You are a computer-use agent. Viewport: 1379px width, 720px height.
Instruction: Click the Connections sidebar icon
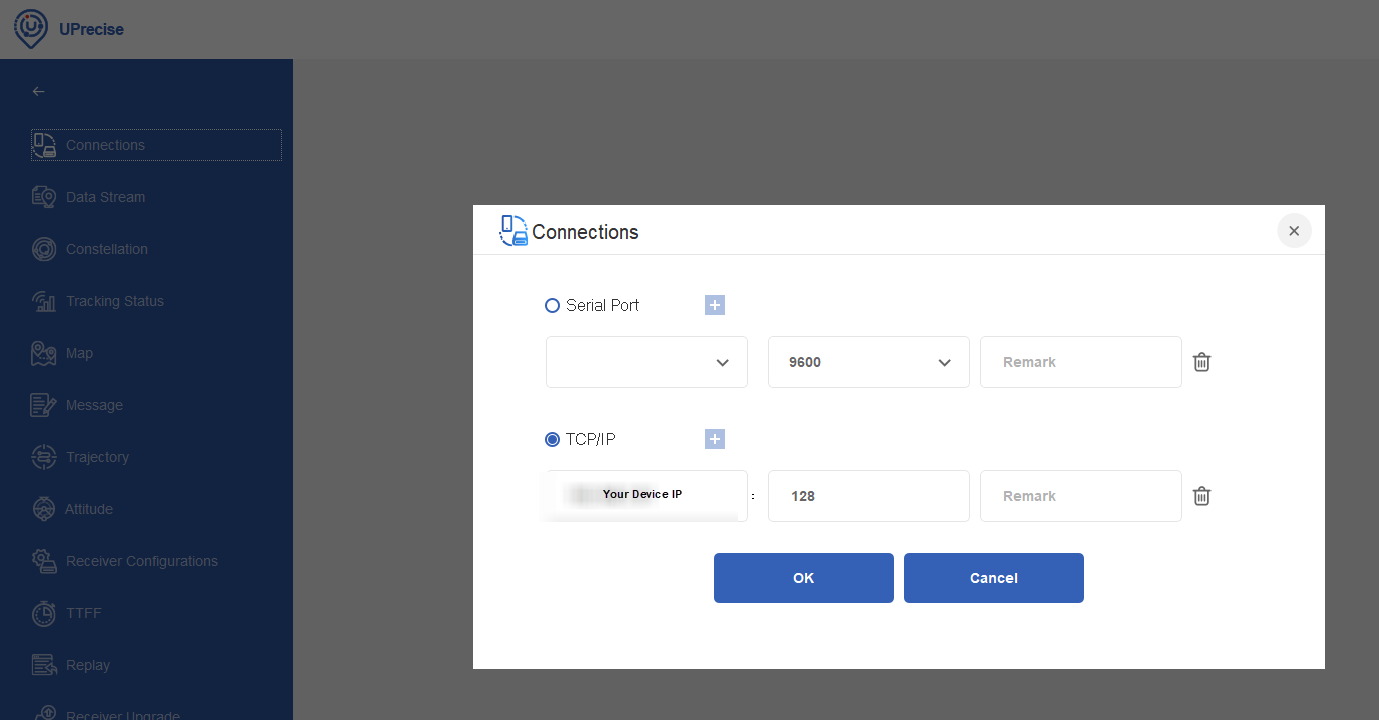[x=44, y=145]
